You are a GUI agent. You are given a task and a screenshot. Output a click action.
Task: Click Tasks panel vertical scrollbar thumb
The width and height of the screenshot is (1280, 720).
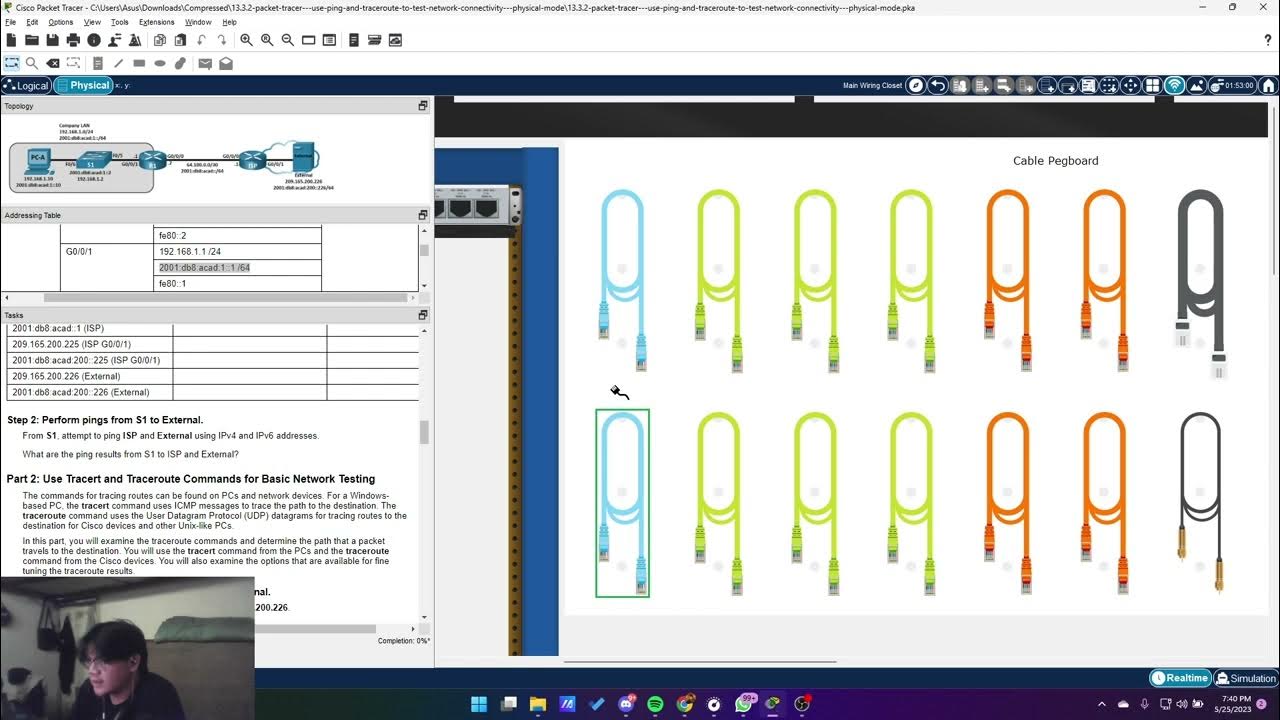point(424,432)
